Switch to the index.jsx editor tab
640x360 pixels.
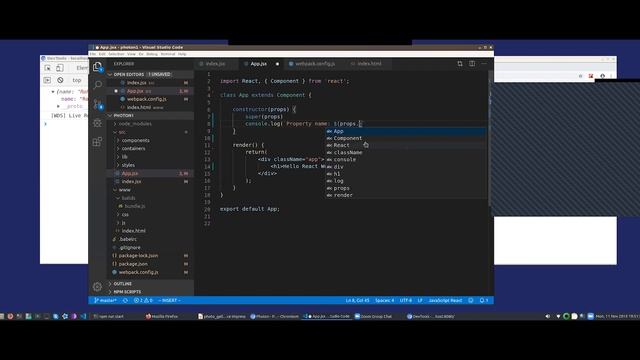click(216, 64)
